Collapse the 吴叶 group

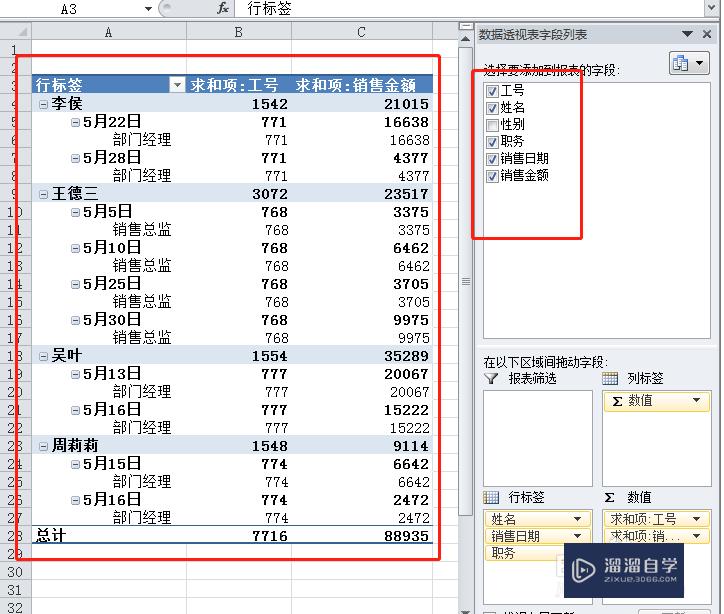coord(43,356)
